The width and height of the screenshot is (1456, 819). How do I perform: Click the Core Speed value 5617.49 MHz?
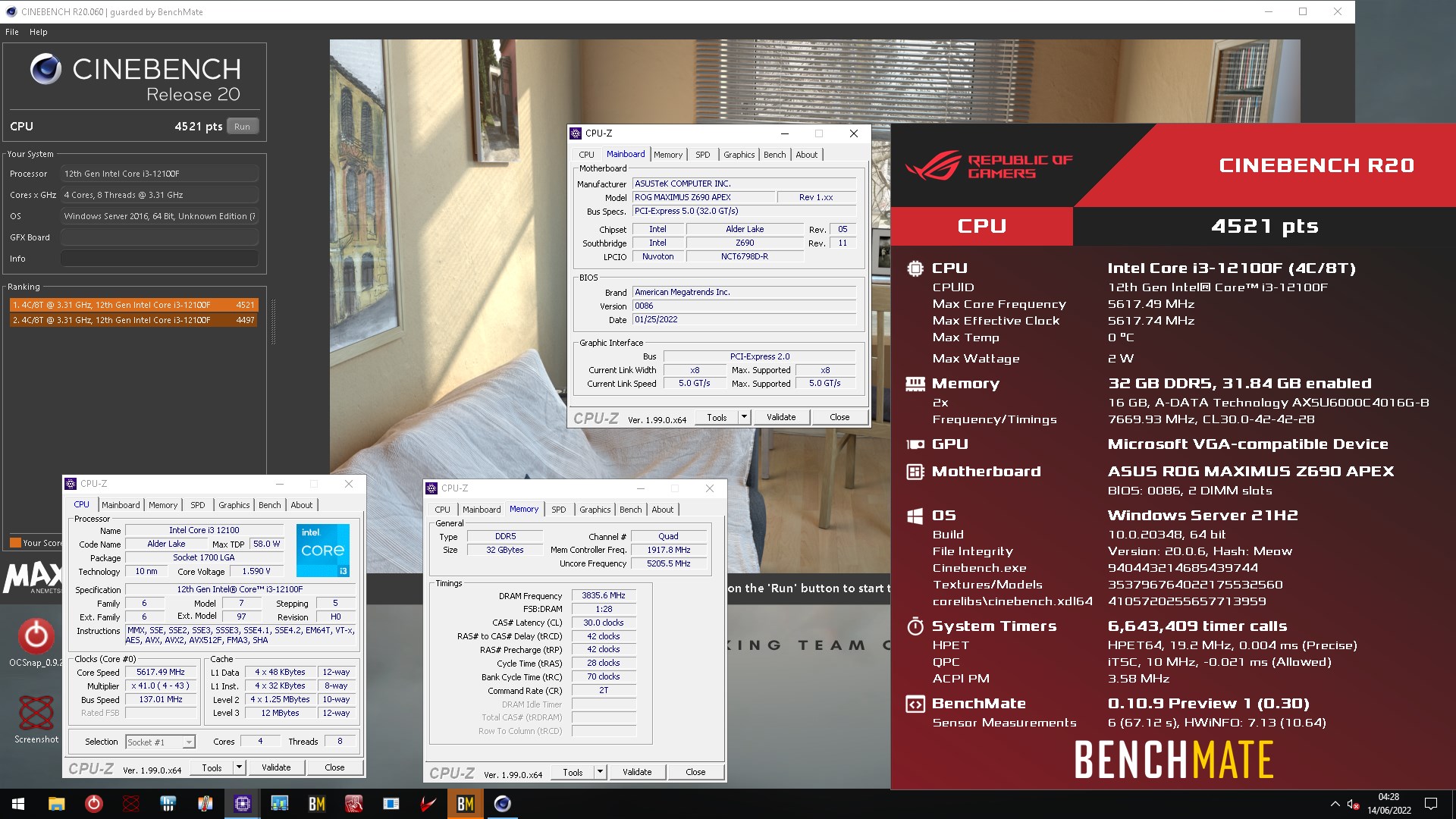click(161, 673)
